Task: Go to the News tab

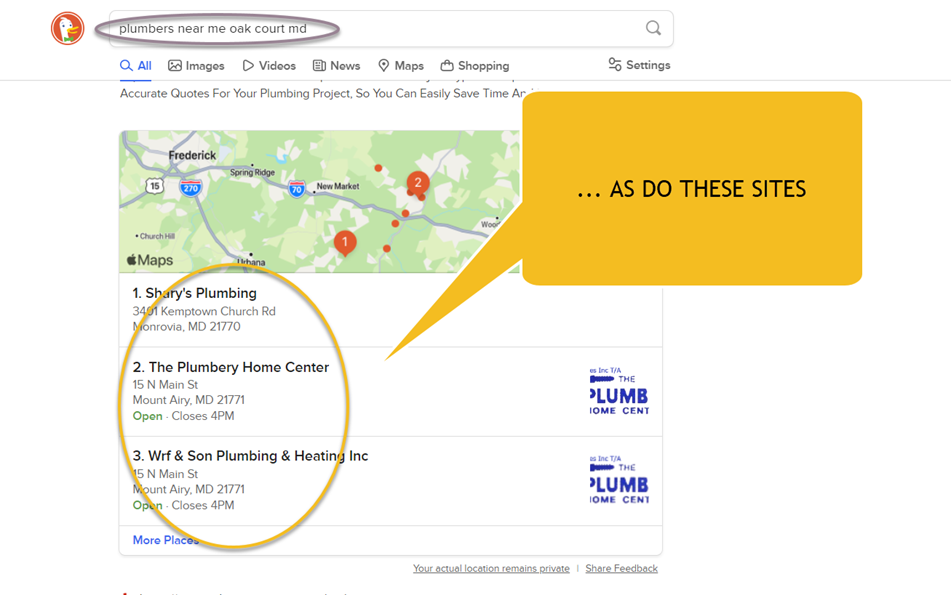Action: 336,66
